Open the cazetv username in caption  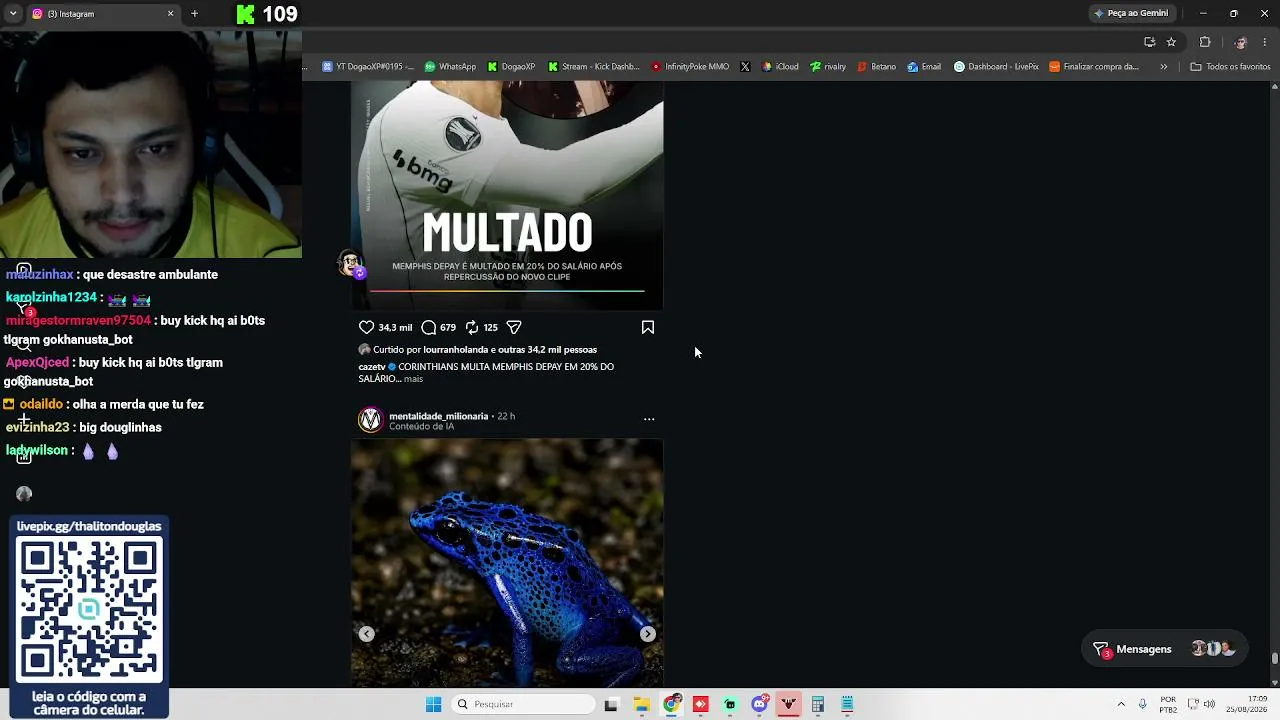coord(372,367)
